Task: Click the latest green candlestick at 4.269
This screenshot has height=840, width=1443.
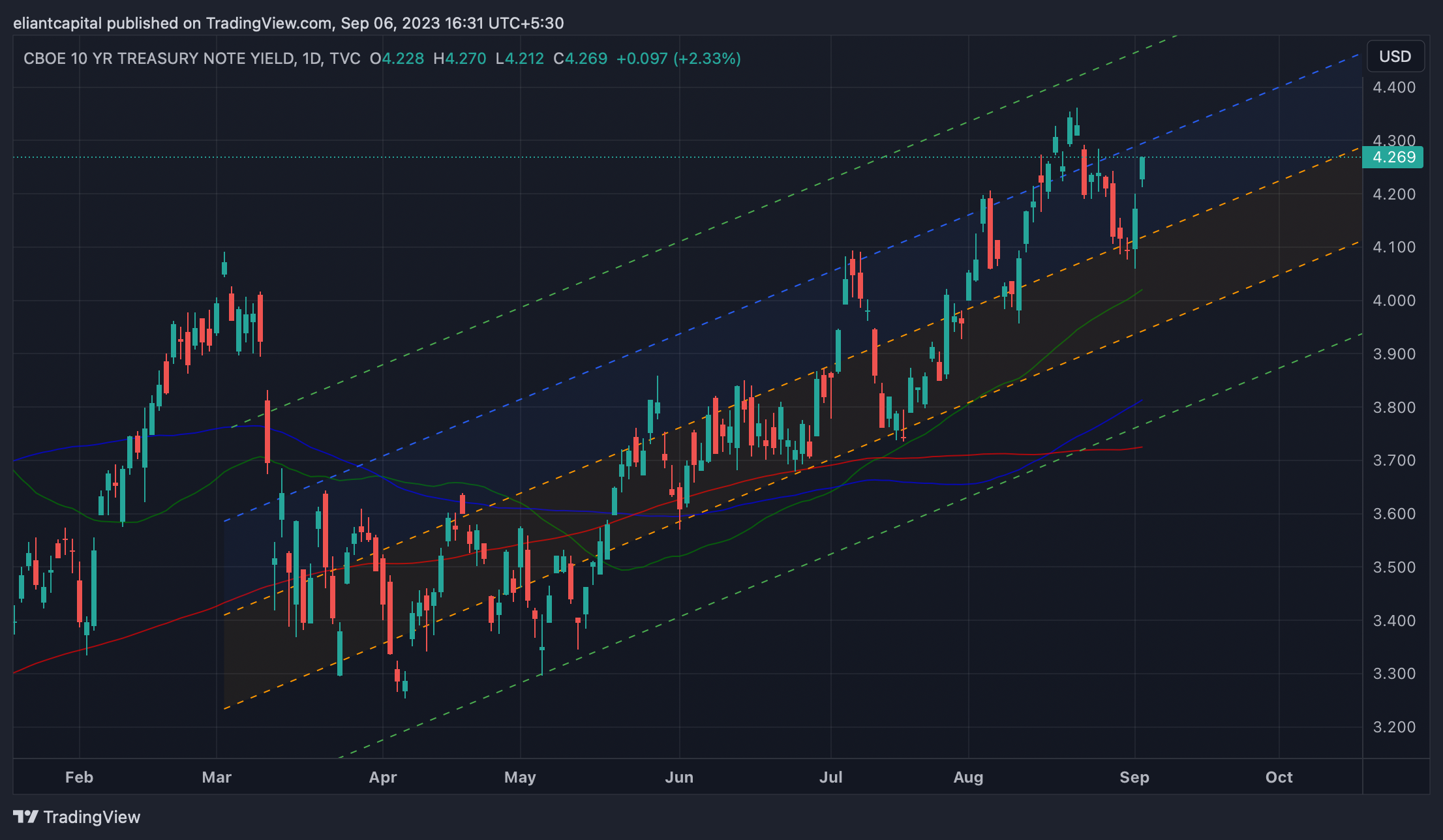Action: click(x=1142, y=168)
